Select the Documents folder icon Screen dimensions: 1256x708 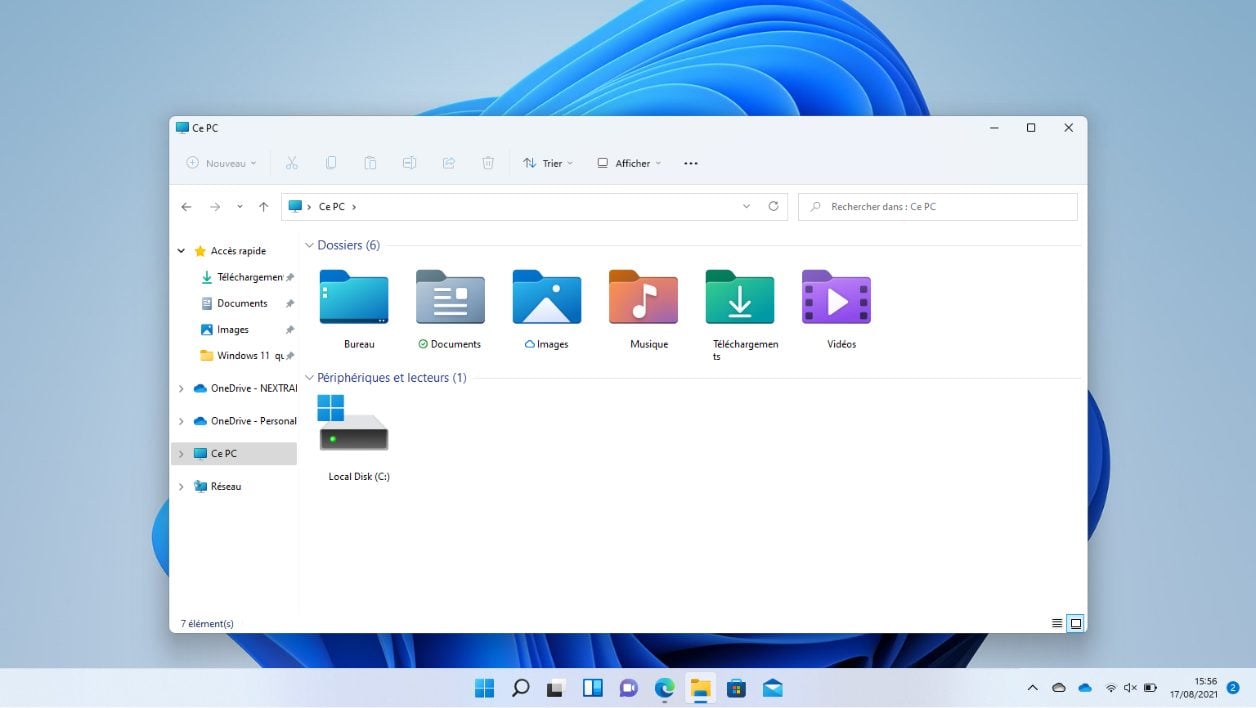pos(451,297)
